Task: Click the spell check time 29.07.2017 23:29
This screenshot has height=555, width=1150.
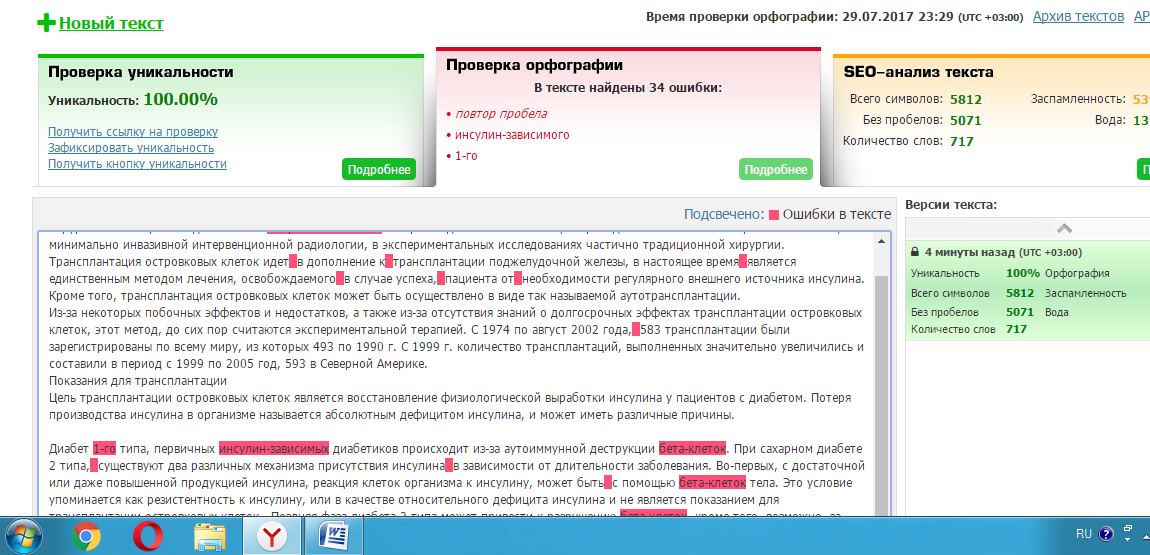Action: [896, 16]
